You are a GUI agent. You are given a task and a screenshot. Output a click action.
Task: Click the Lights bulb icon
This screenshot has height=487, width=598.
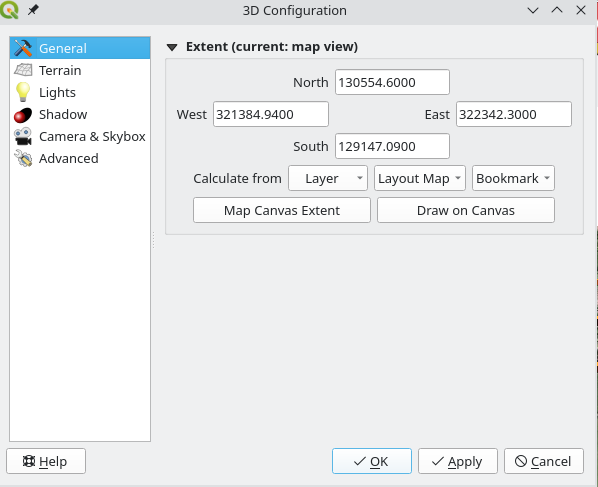(23, 92)
